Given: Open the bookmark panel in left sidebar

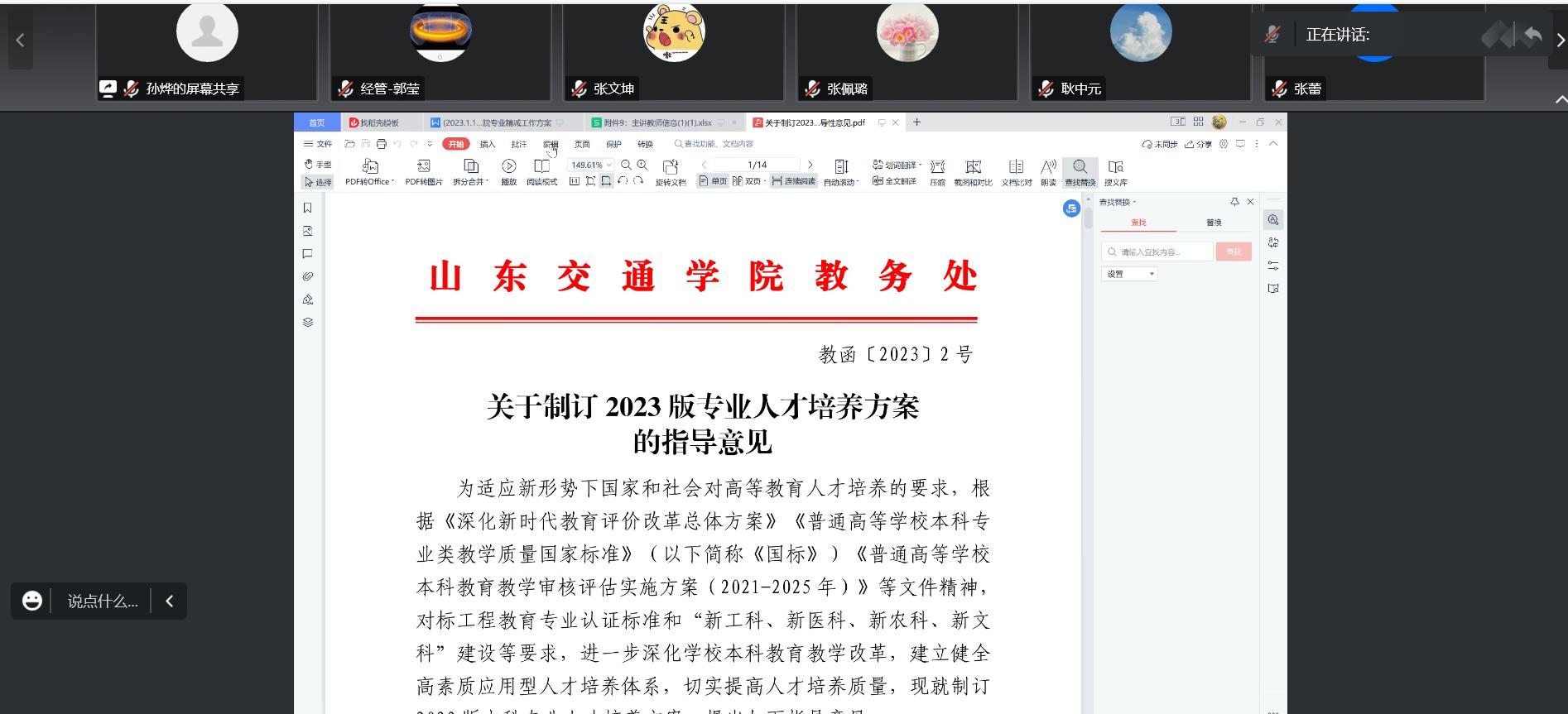Looking at the screenshot, I should [308, 208].
